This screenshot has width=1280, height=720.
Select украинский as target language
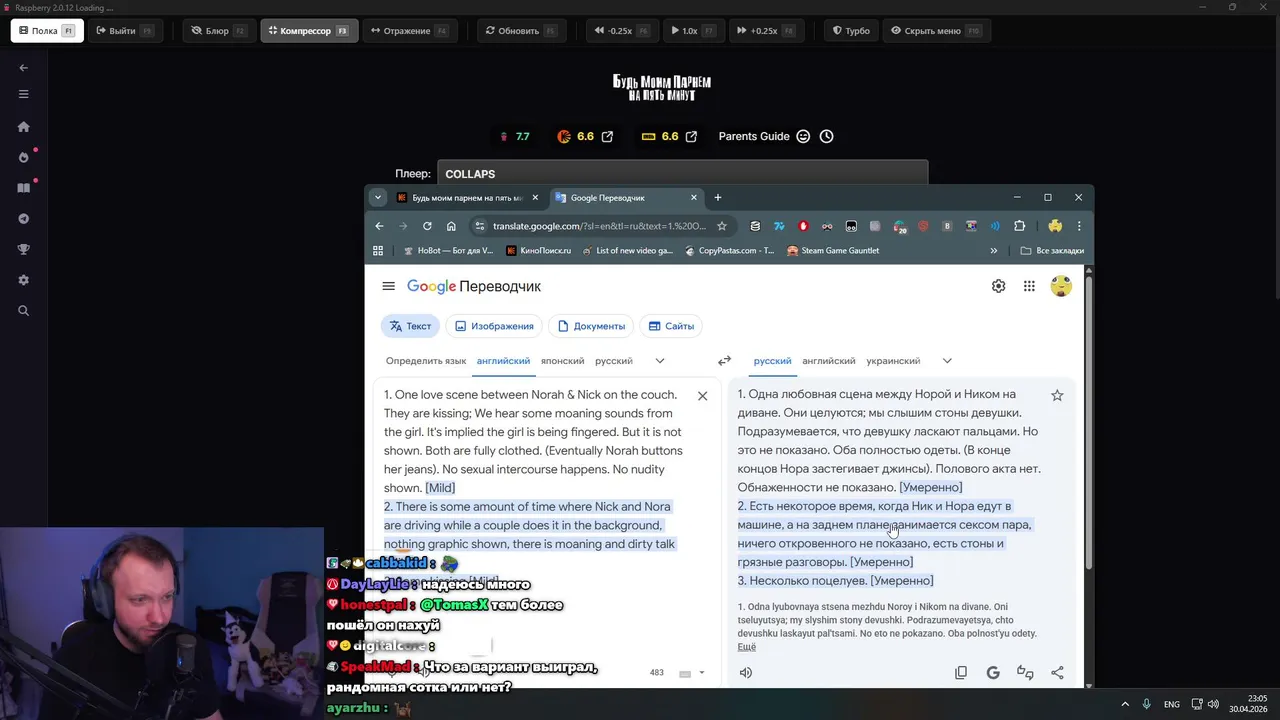[x=893, y=361]
